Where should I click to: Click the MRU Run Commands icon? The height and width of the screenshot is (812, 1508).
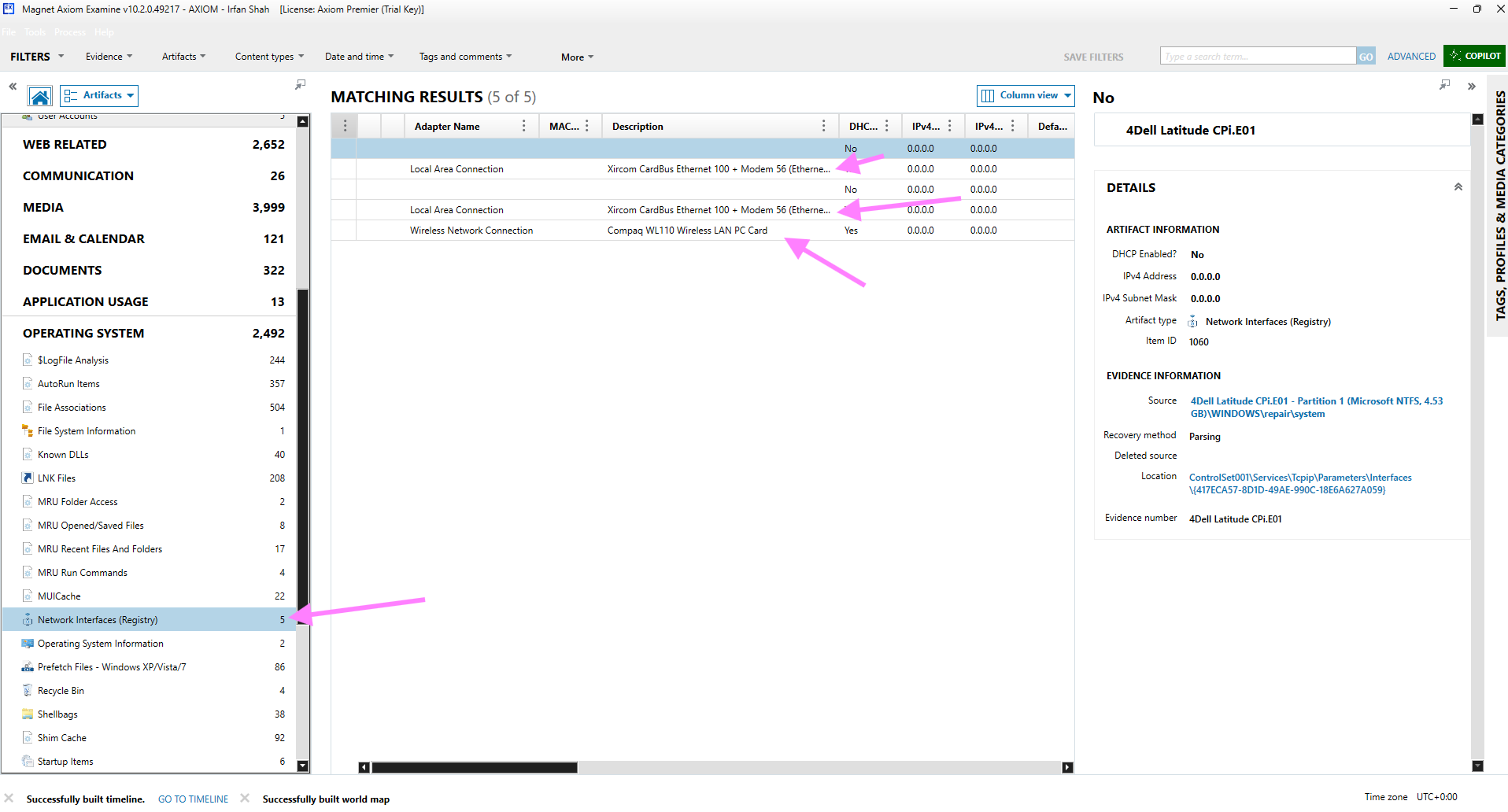click(28, 573)
